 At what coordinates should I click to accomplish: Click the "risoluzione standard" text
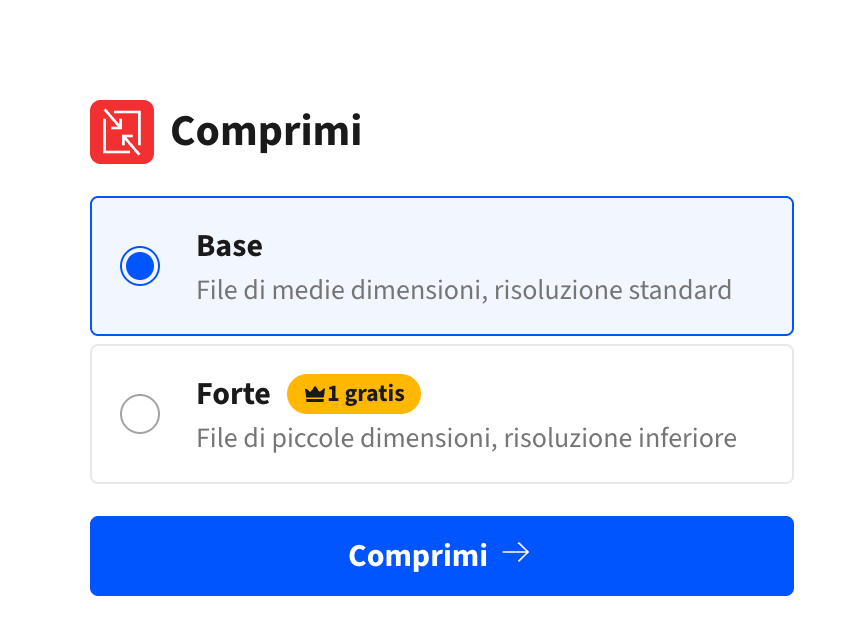612,291
